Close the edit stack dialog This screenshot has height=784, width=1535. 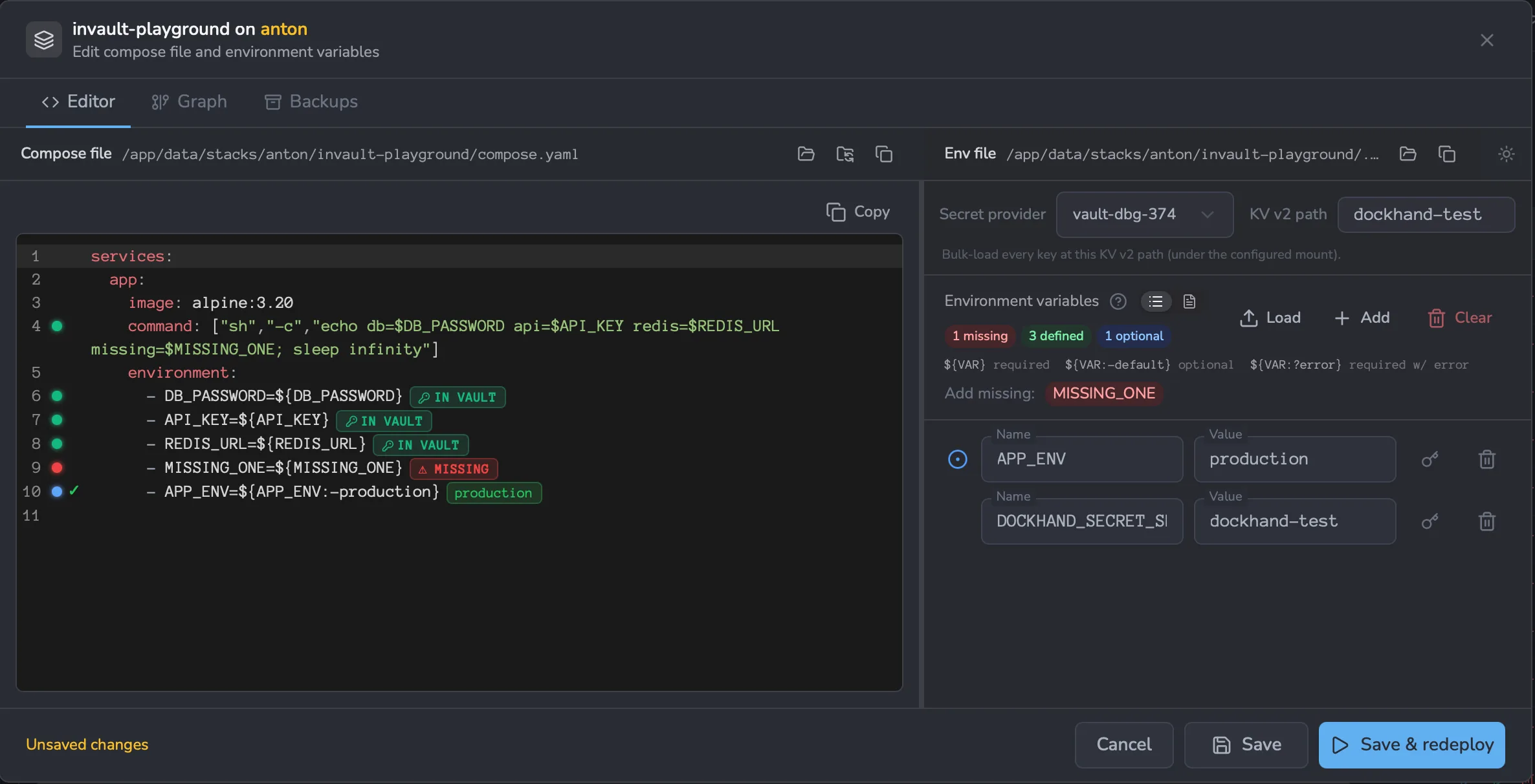[1486, 40]
